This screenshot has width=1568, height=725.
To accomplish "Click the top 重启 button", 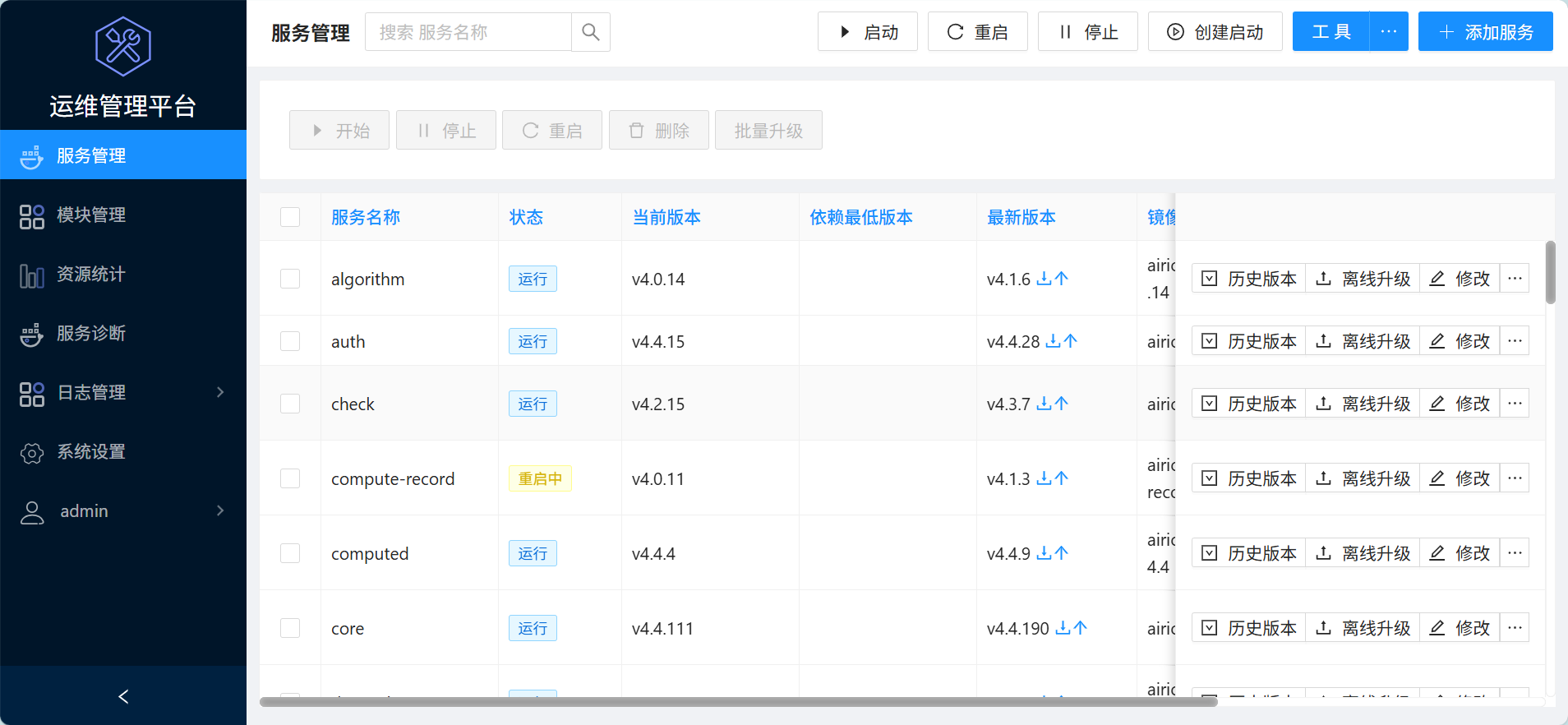I will 978,32.
